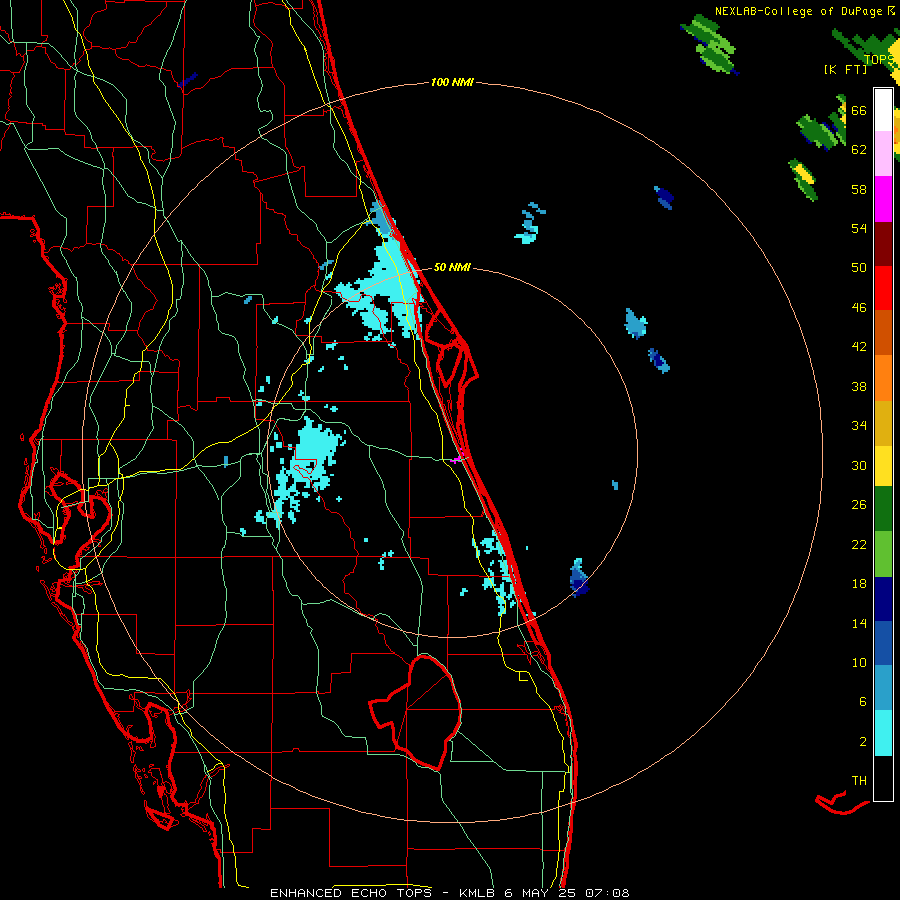The image size is (900, 900).
Task: Select the 42 scale value
Action: (859, 347)
